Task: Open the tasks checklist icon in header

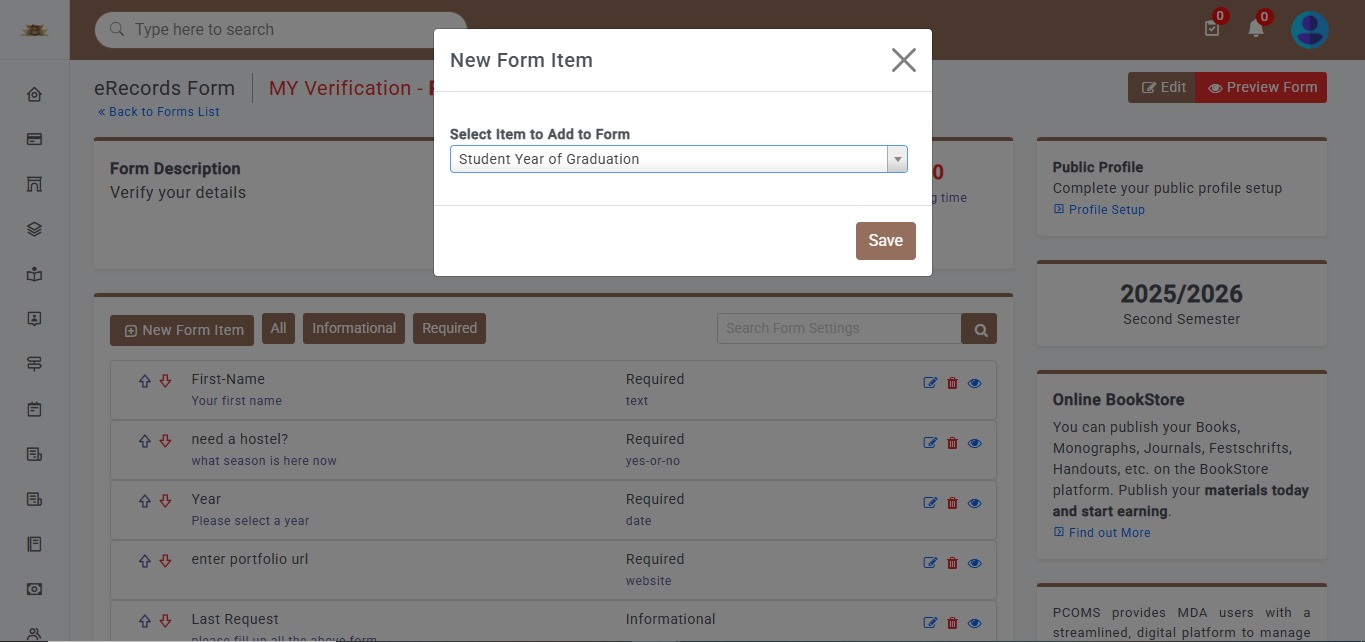Action: [x=1212, y=29]
